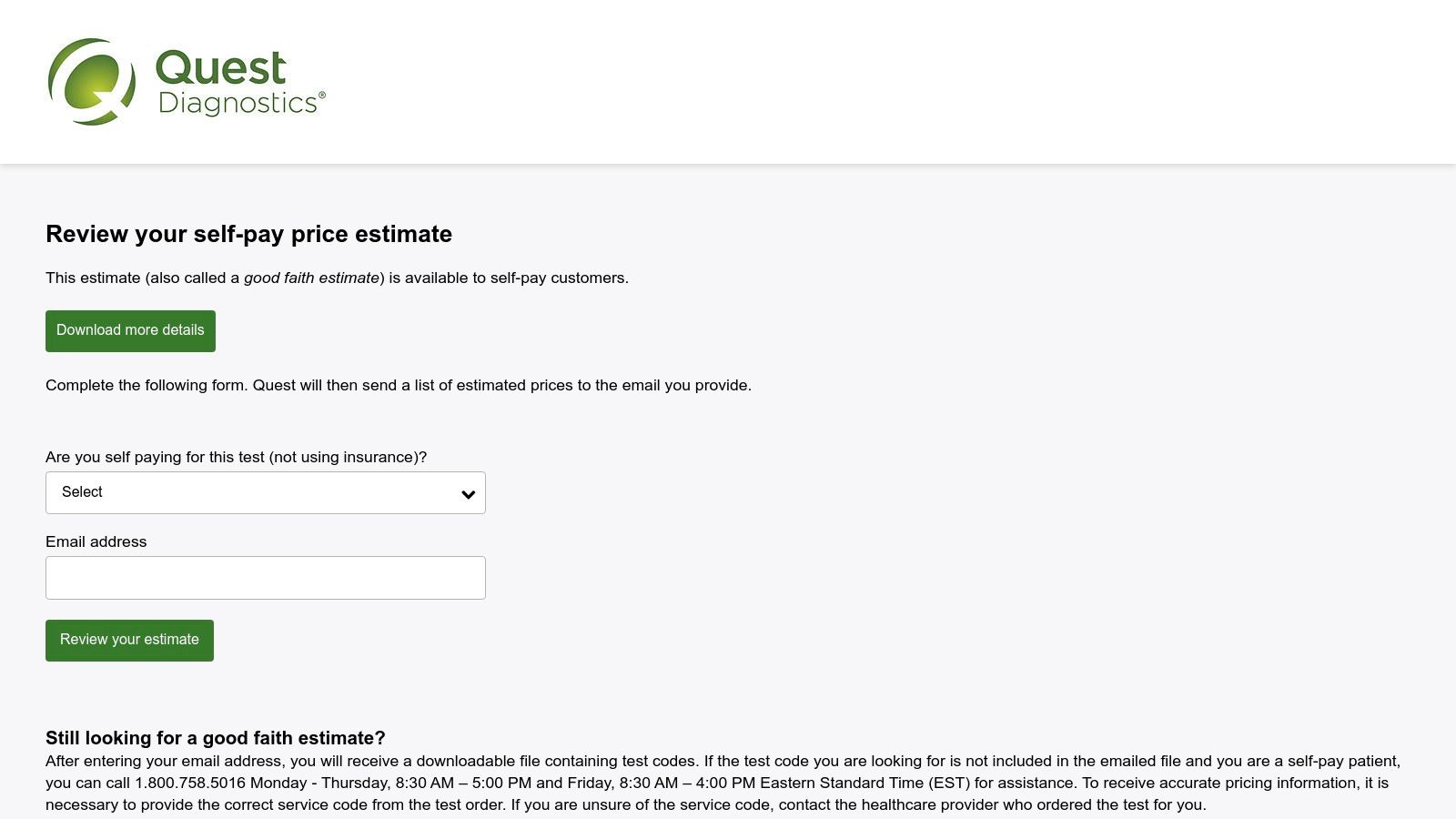Click the "Review your self-pay price estimate" heading
Screen dimensions: 1456x819
(248, 234)
